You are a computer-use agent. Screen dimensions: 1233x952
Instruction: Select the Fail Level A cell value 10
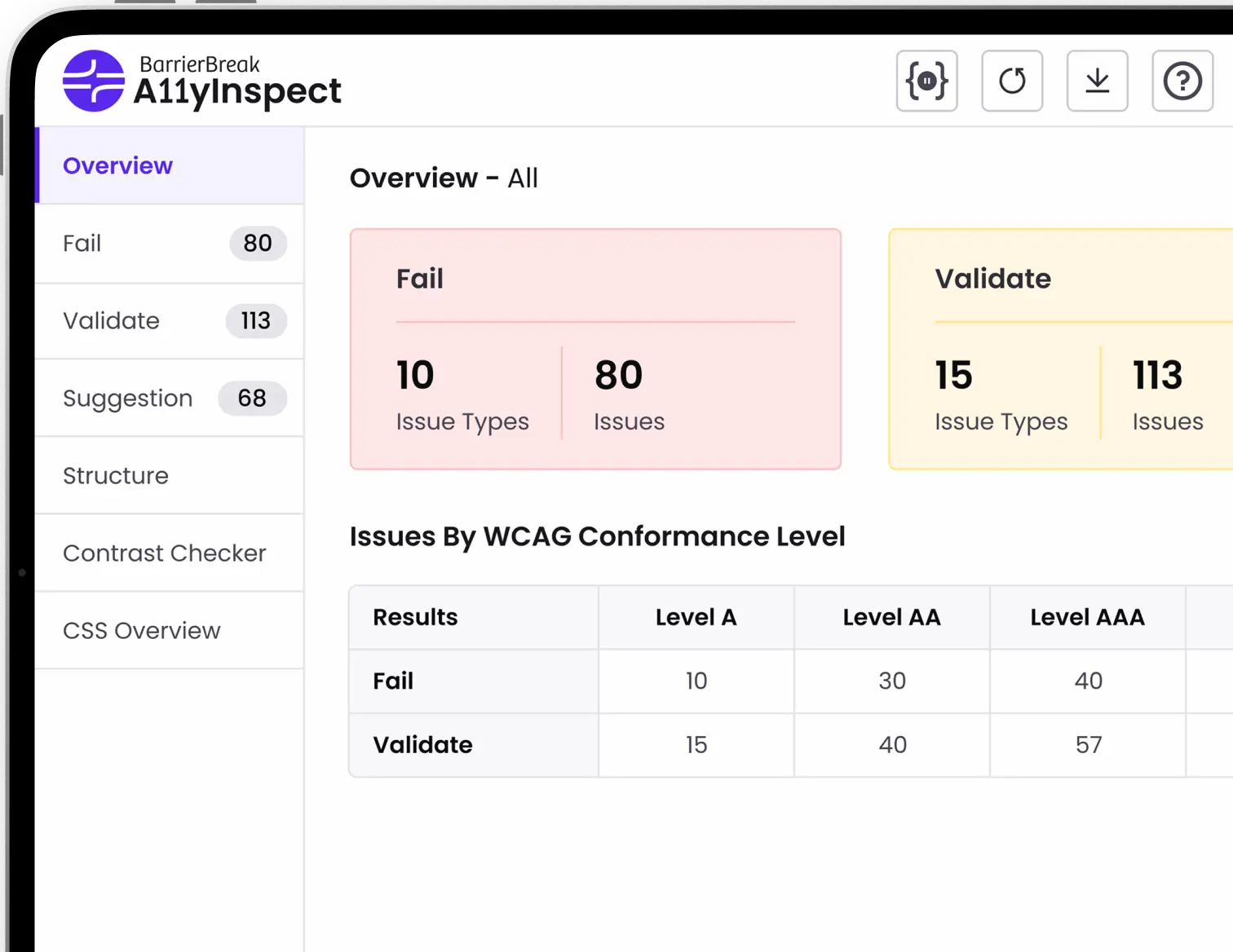(696, 681)
